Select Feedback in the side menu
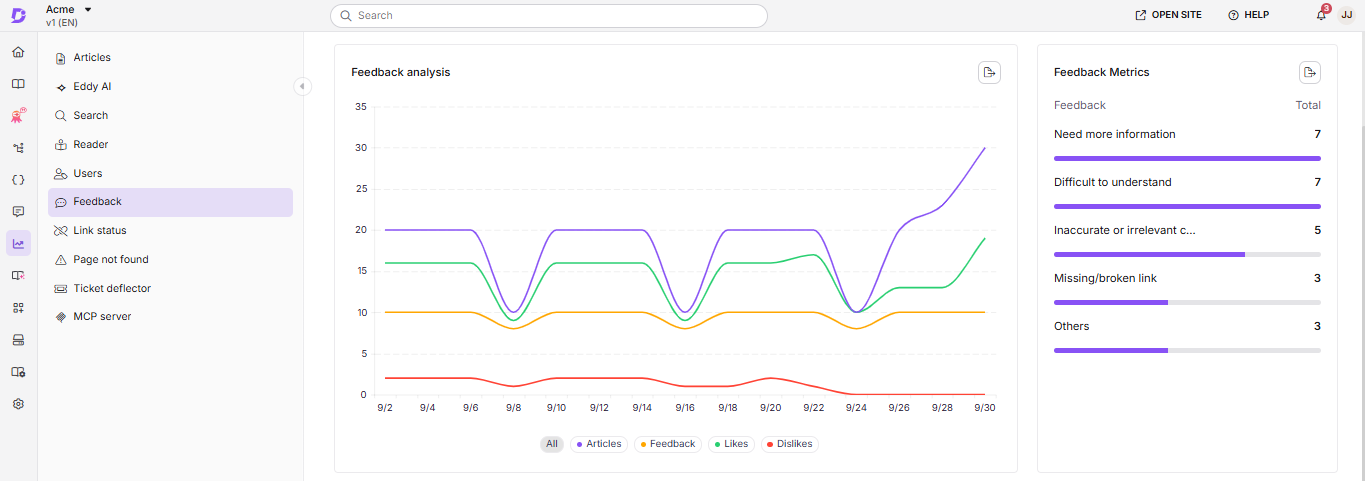Viewport: 1365px width, 481px height. [170, 202]
